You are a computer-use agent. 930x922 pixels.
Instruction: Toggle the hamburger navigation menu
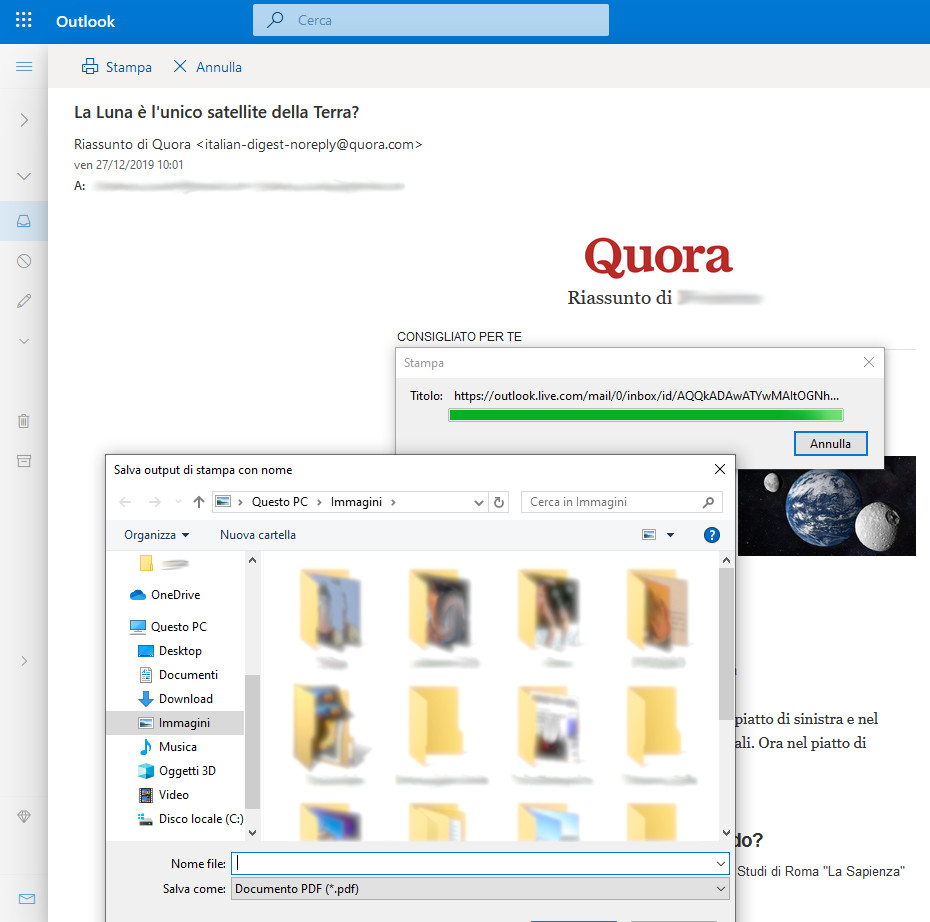tap(24, 67)
